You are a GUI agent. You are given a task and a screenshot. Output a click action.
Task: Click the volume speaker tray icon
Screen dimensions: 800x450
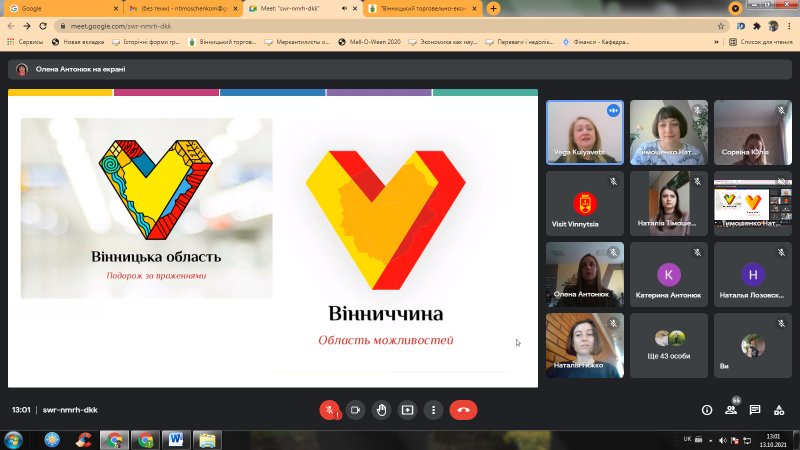pos(722,440)
